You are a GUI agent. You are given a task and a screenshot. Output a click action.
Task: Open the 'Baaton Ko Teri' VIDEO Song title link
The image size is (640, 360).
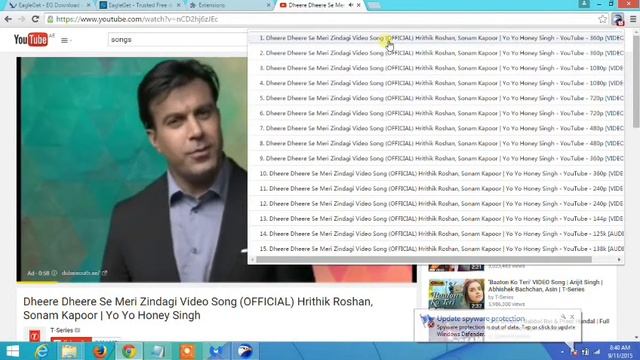click(x=545, y=285)
